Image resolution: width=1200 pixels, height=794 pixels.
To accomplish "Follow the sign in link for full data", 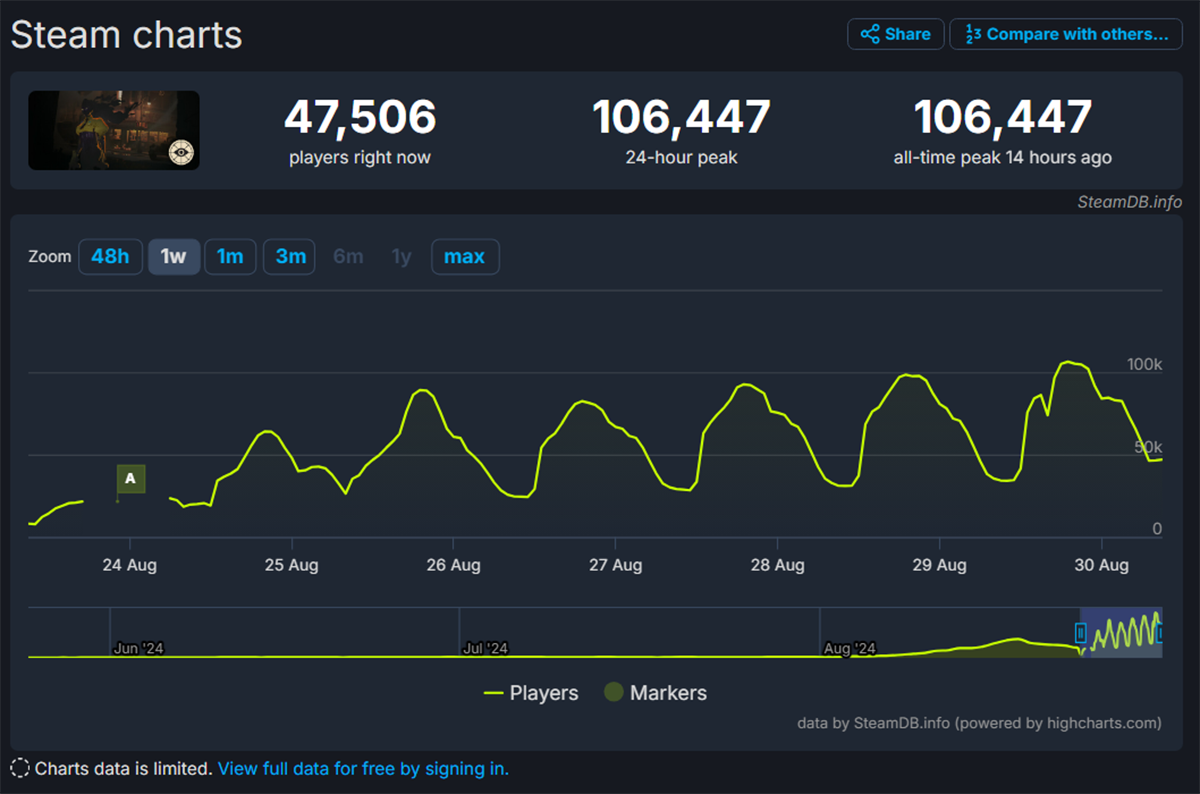I will (x=363, y=768).
